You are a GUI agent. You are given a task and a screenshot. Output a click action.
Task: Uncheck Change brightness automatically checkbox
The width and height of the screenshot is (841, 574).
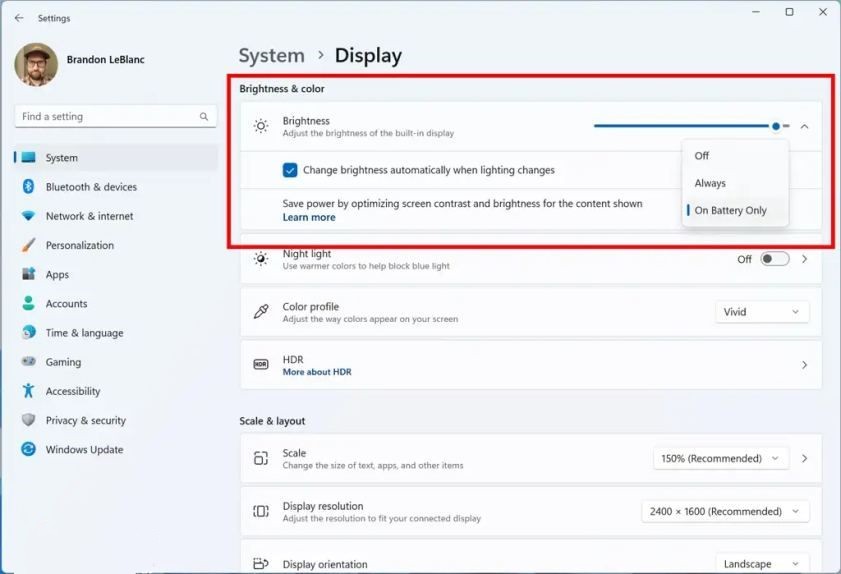click(290, 170)
